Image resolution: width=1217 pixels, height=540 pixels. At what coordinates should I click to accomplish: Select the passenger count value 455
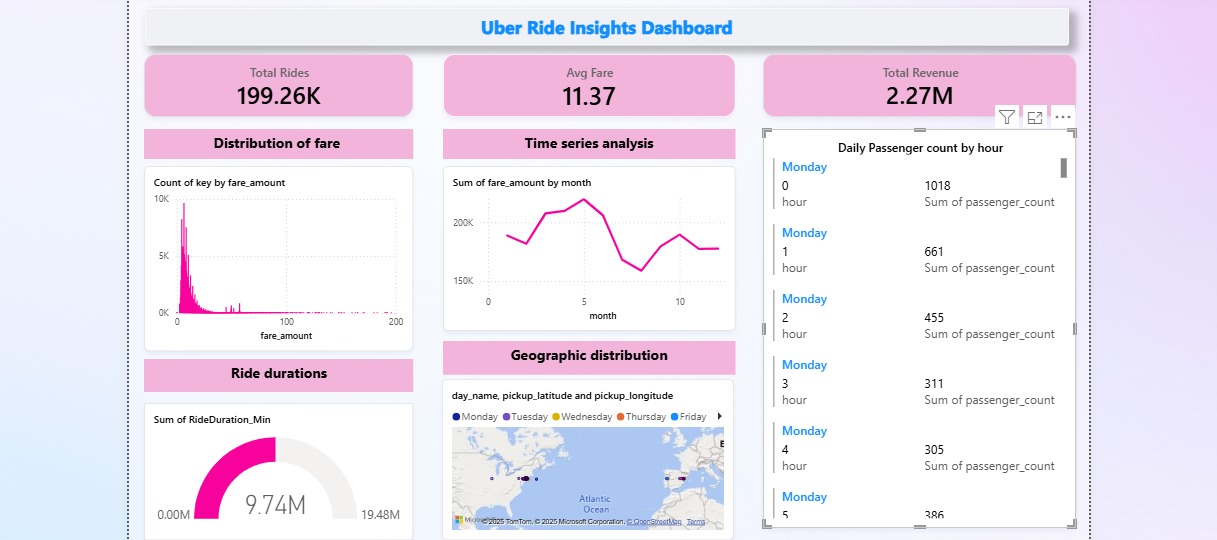click(x=934, y=318)
